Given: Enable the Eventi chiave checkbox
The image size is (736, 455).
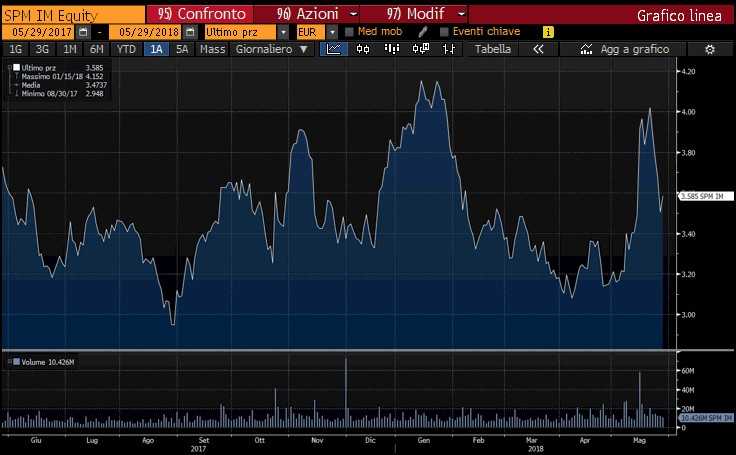Looking at the screenshot, I should coord(444,32).
